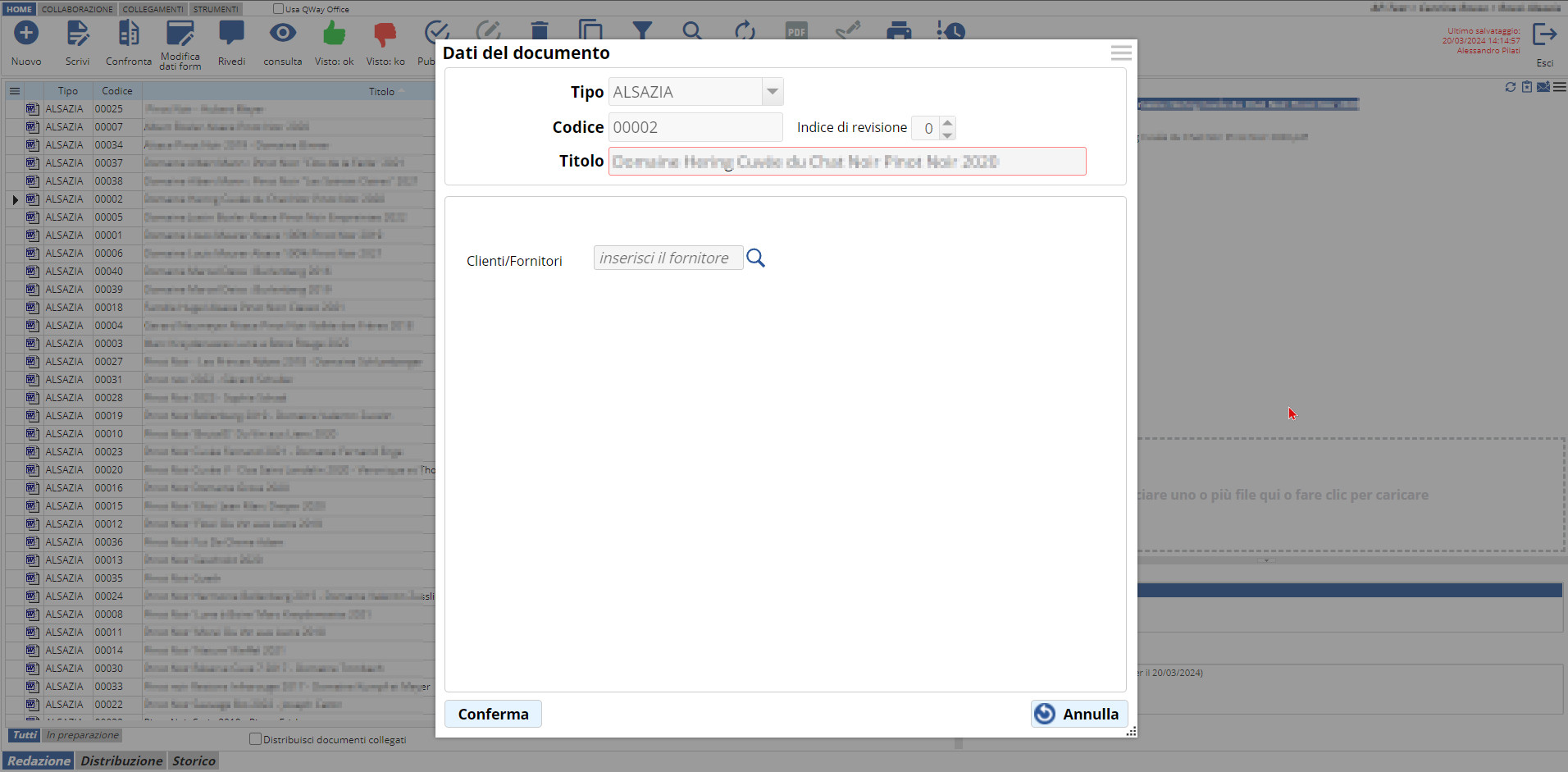Tick Distribuisci documenti collegati checkbox
The image size is (1568, 772).
click(255, 739)
